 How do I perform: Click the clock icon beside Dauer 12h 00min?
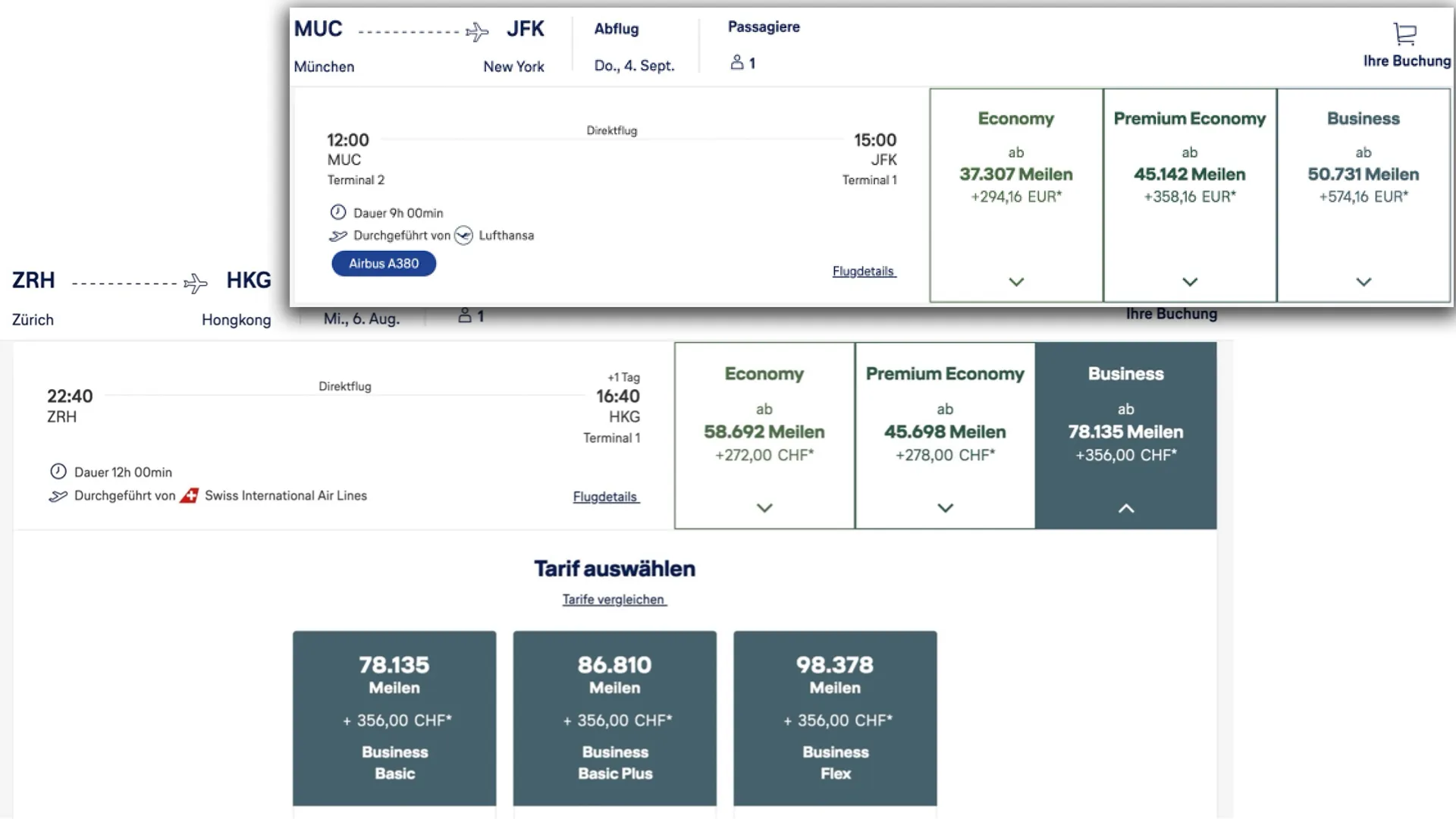click(58, 472)
